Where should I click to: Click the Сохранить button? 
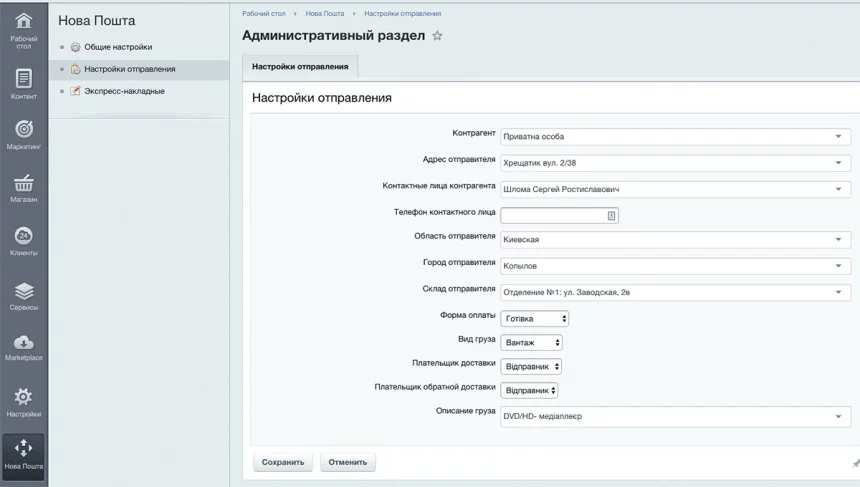tap(283, 463)
